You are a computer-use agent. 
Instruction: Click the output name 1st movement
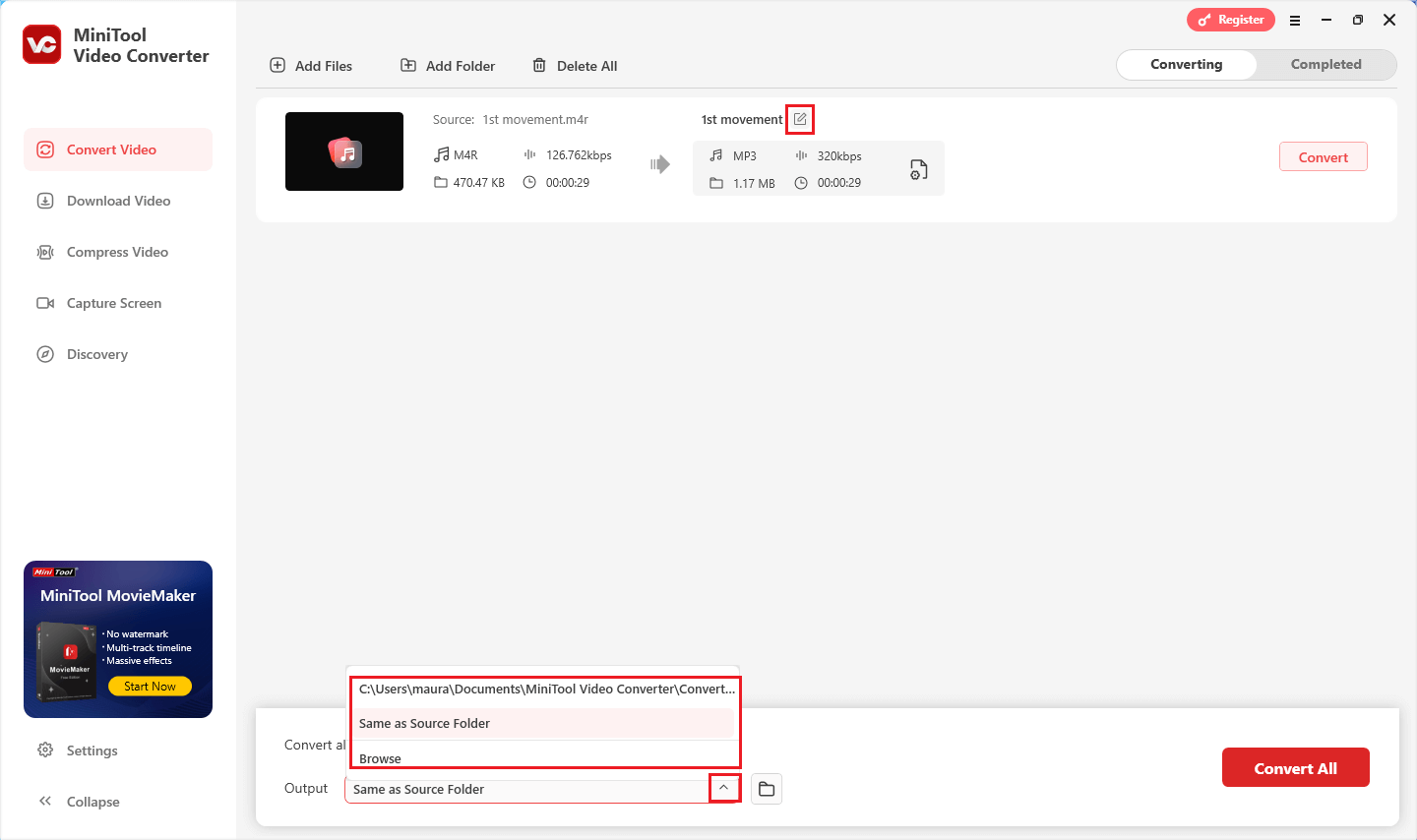point(742,120)
